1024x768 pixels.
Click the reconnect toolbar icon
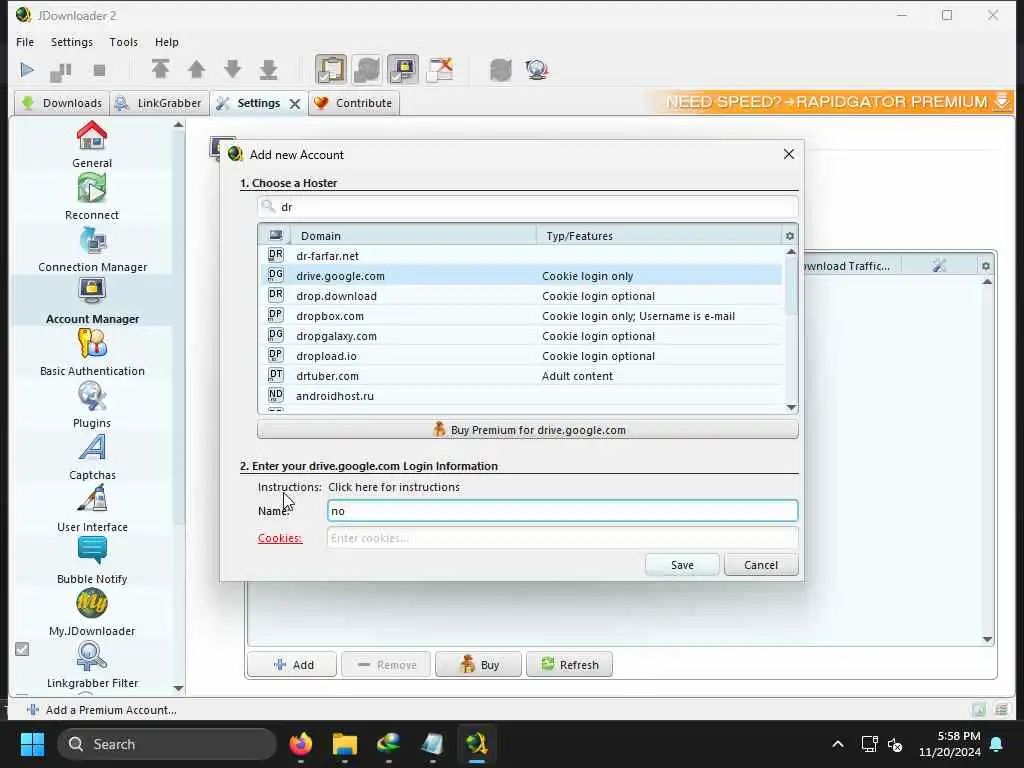(501, 69)
